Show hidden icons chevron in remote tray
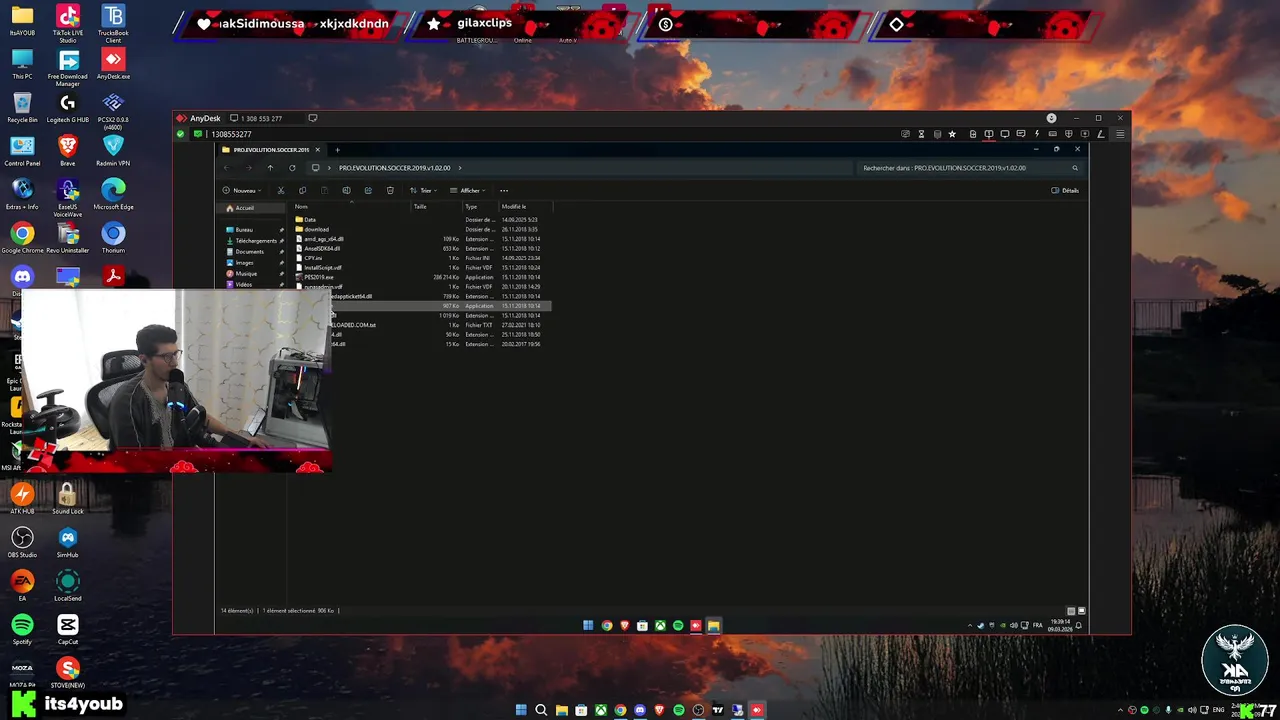1280x720 pixels. (x=969, y=626)
